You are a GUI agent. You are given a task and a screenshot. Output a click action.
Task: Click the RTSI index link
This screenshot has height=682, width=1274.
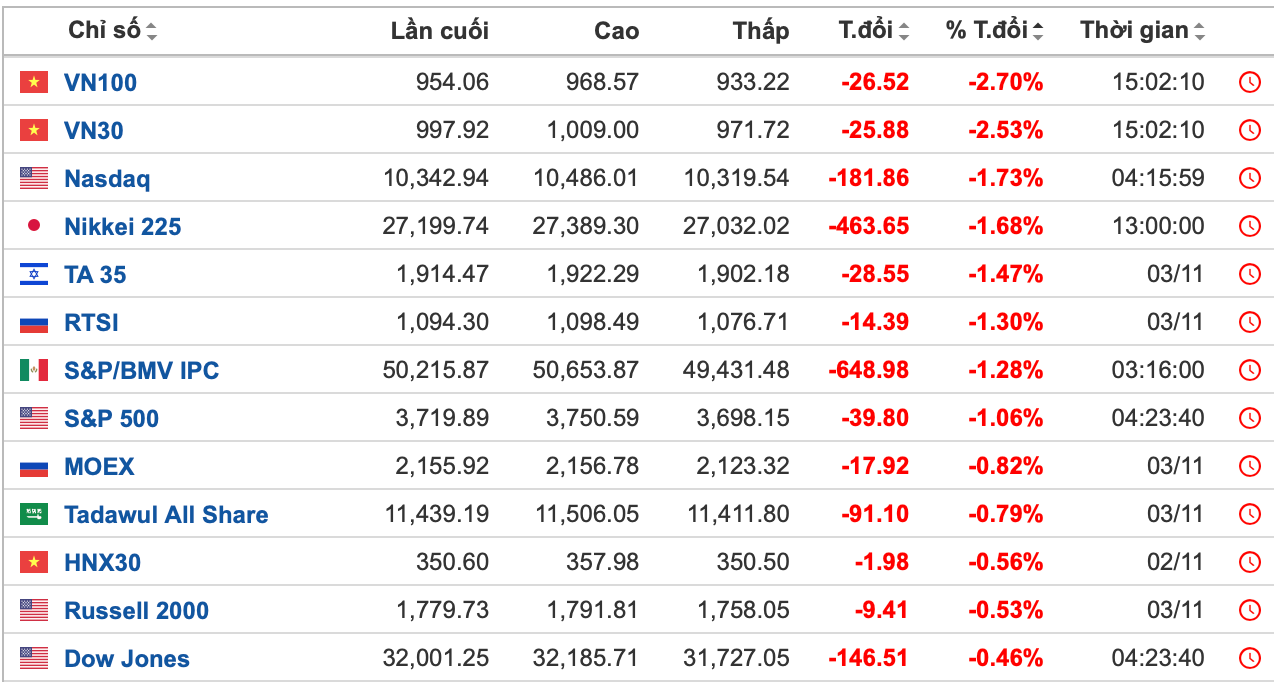click(91, 322)
